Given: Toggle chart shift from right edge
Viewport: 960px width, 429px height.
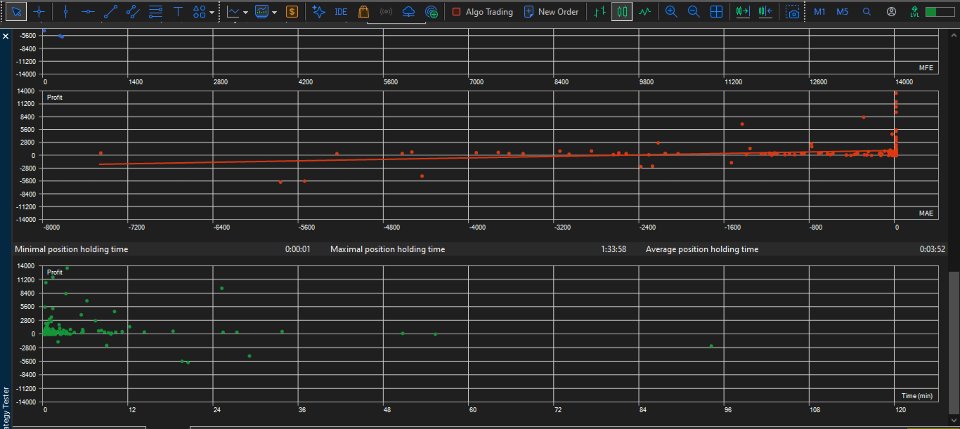Looking at the screenshot, I should 765,12.
